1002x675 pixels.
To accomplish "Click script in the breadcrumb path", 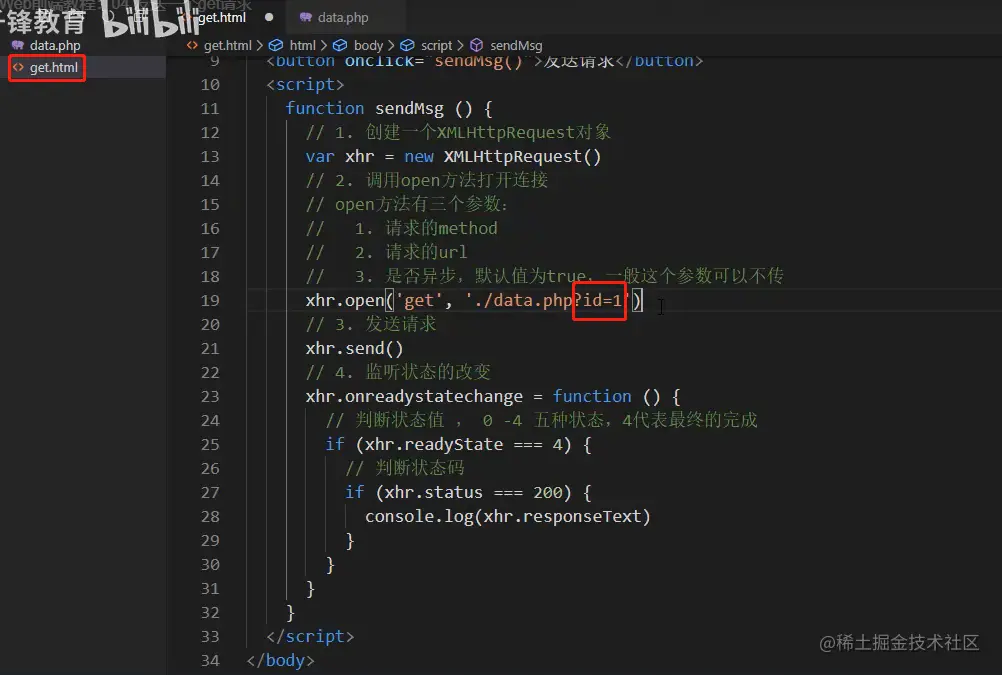I will point(436,45).
